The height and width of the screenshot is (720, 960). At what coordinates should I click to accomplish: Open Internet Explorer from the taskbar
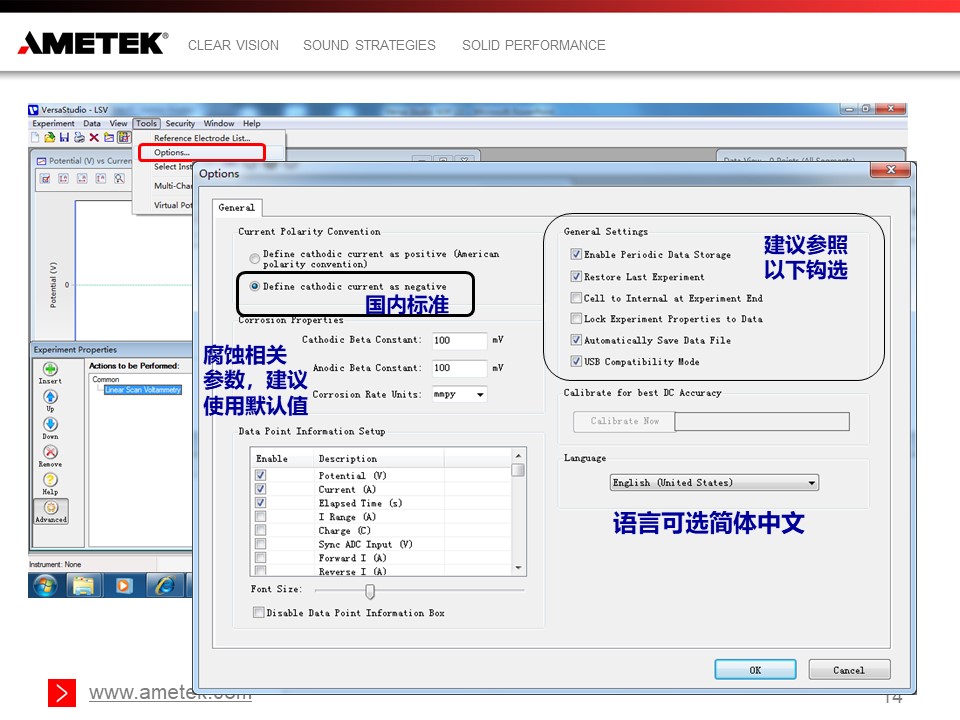(164, 586)
